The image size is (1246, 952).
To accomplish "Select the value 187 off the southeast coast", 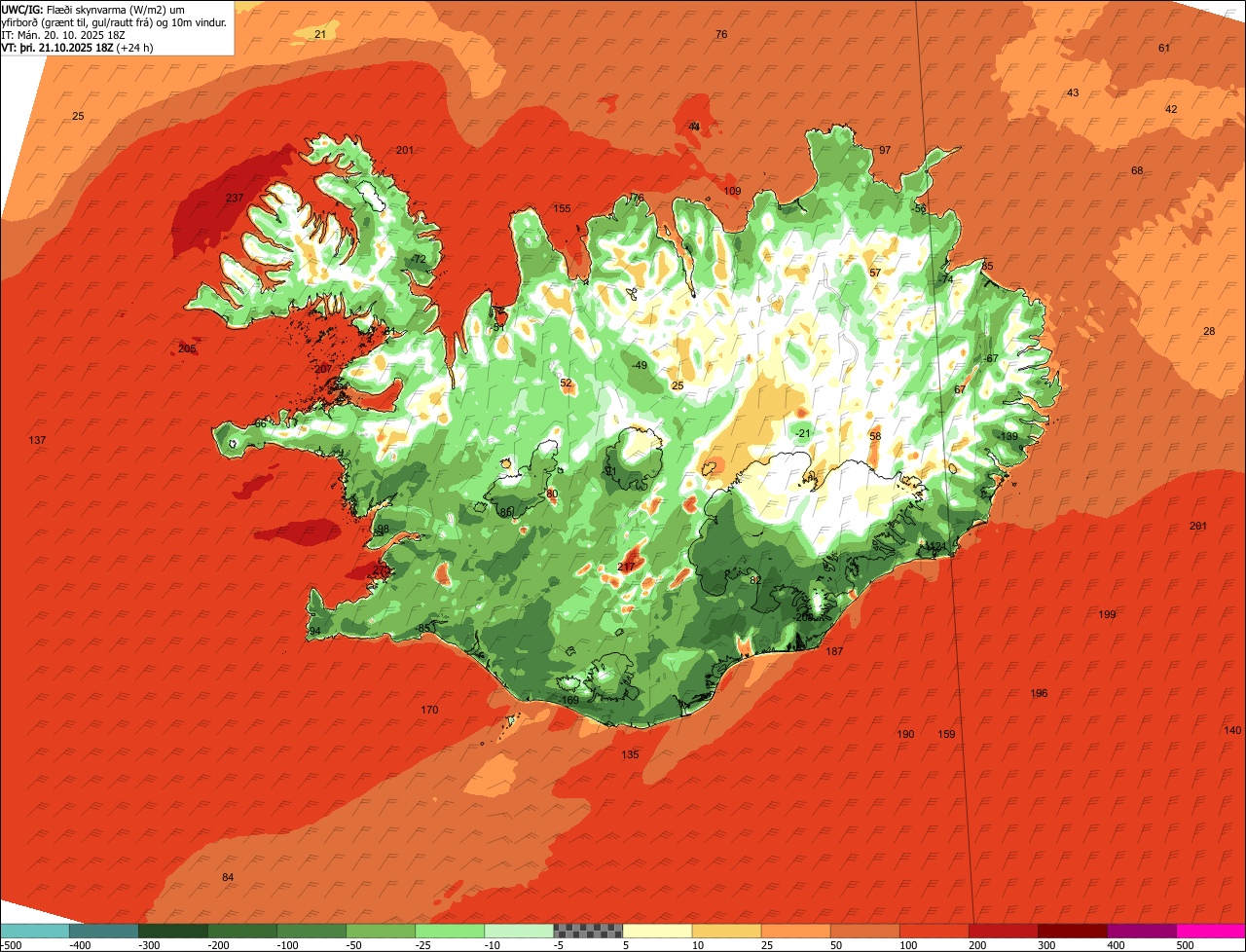I will pyautogui.click(x=834, y=651).
